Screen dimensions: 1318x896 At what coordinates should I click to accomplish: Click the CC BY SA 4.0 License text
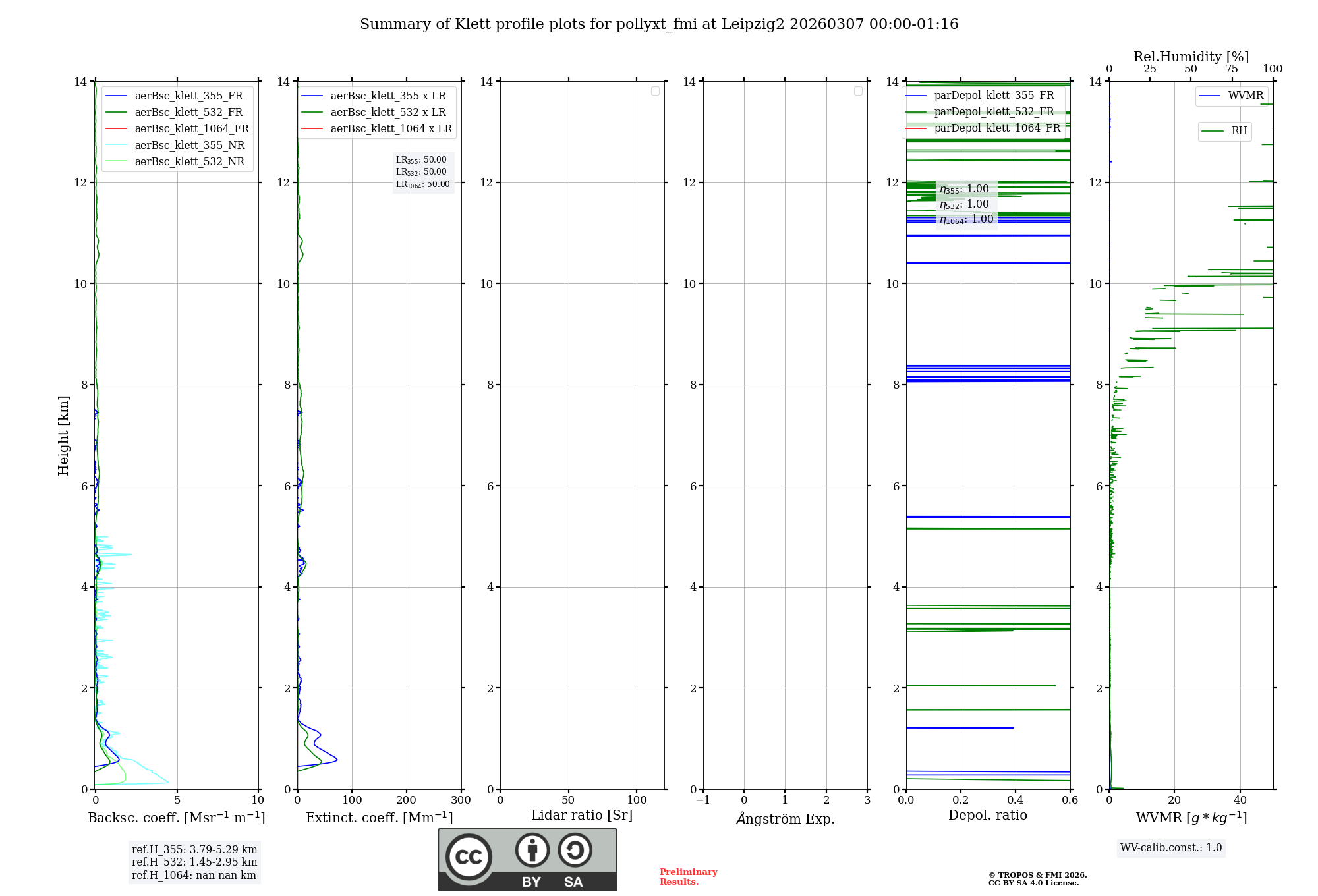coord(1033,883)
